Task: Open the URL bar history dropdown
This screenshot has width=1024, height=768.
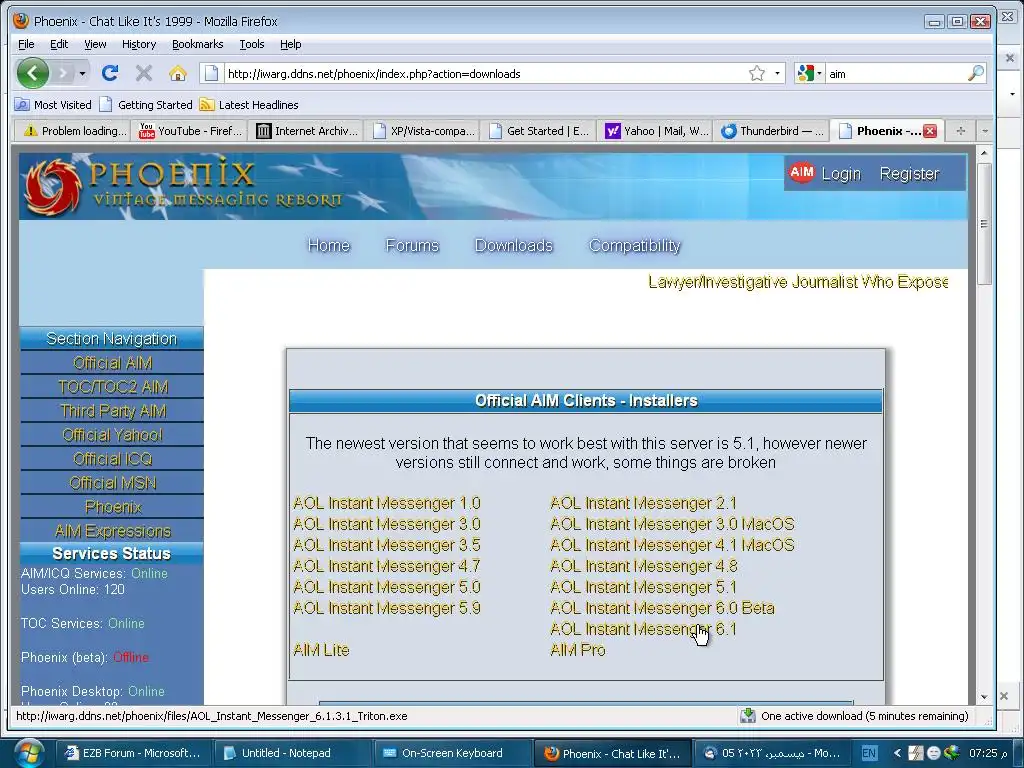Action: pos(777,73)
